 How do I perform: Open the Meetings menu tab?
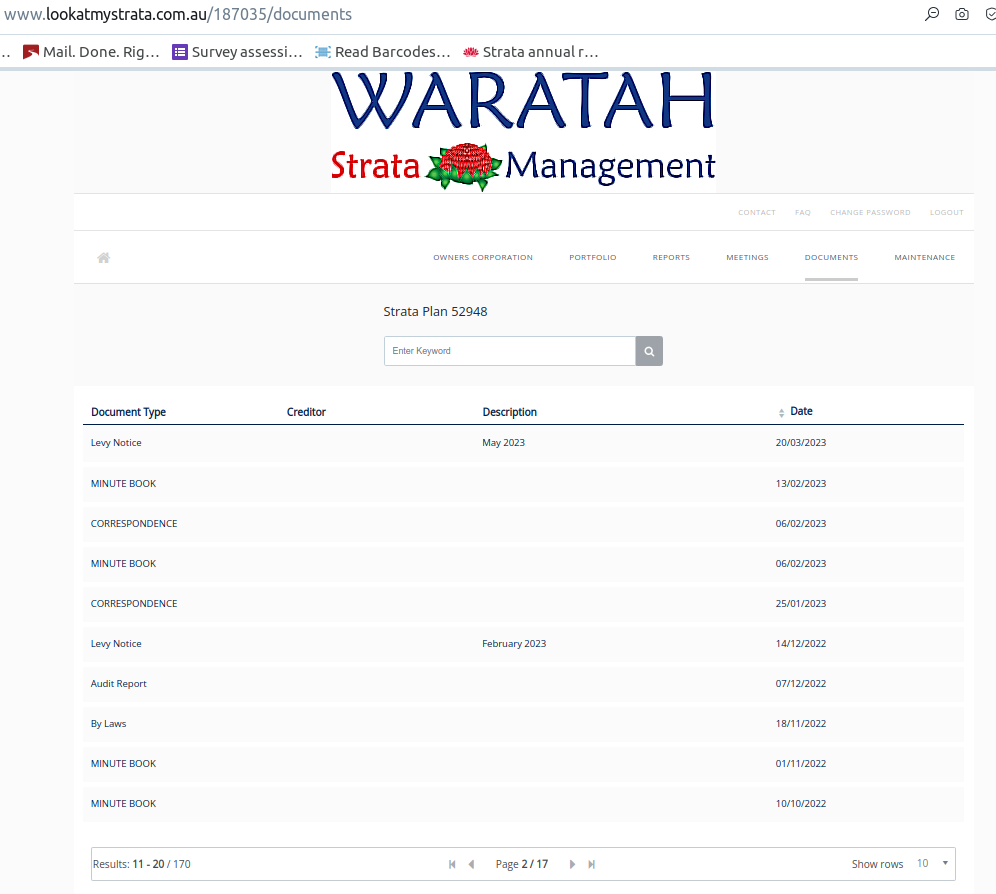[x=747, y=258]
